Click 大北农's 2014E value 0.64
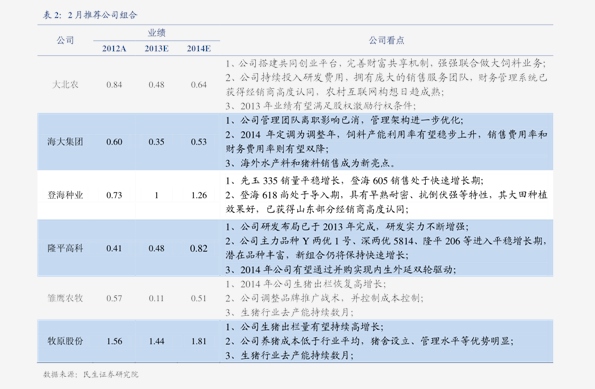The width and height of the screenshot is (595, 389). coord(198,85)
